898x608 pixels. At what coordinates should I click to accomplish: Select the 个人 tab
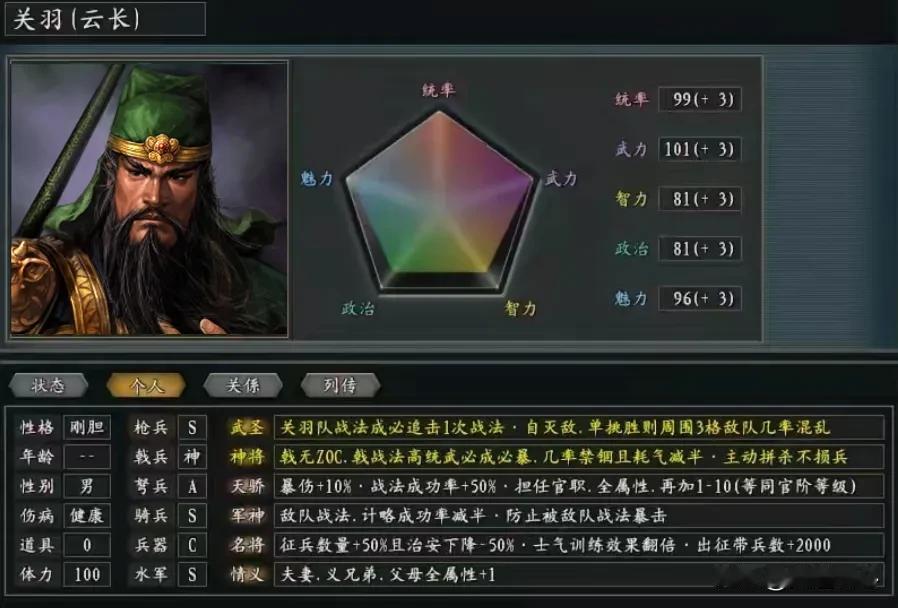pos(146,385)
